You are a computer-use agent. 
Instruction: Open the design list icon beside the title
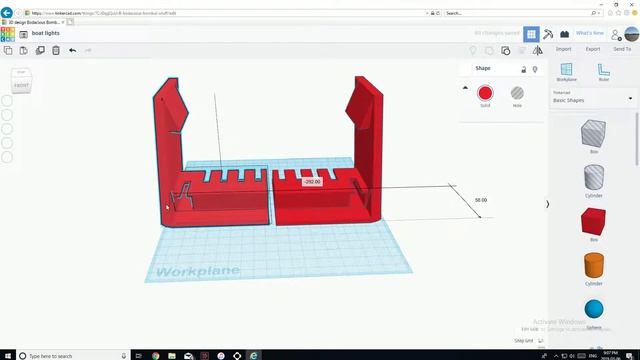(x=24, y=34)
